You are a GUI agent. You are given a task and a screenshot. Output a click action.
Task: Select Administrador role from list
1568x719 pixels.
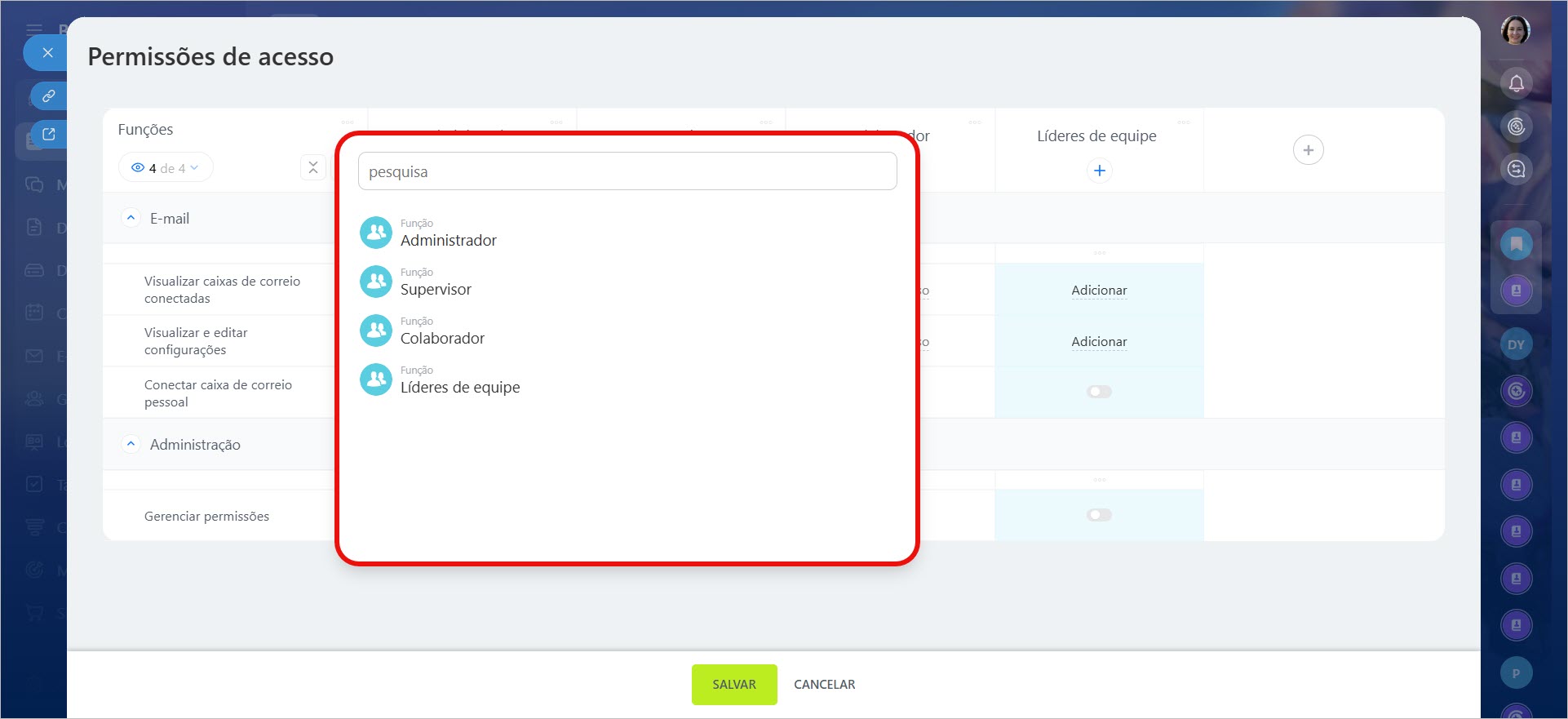448,240
